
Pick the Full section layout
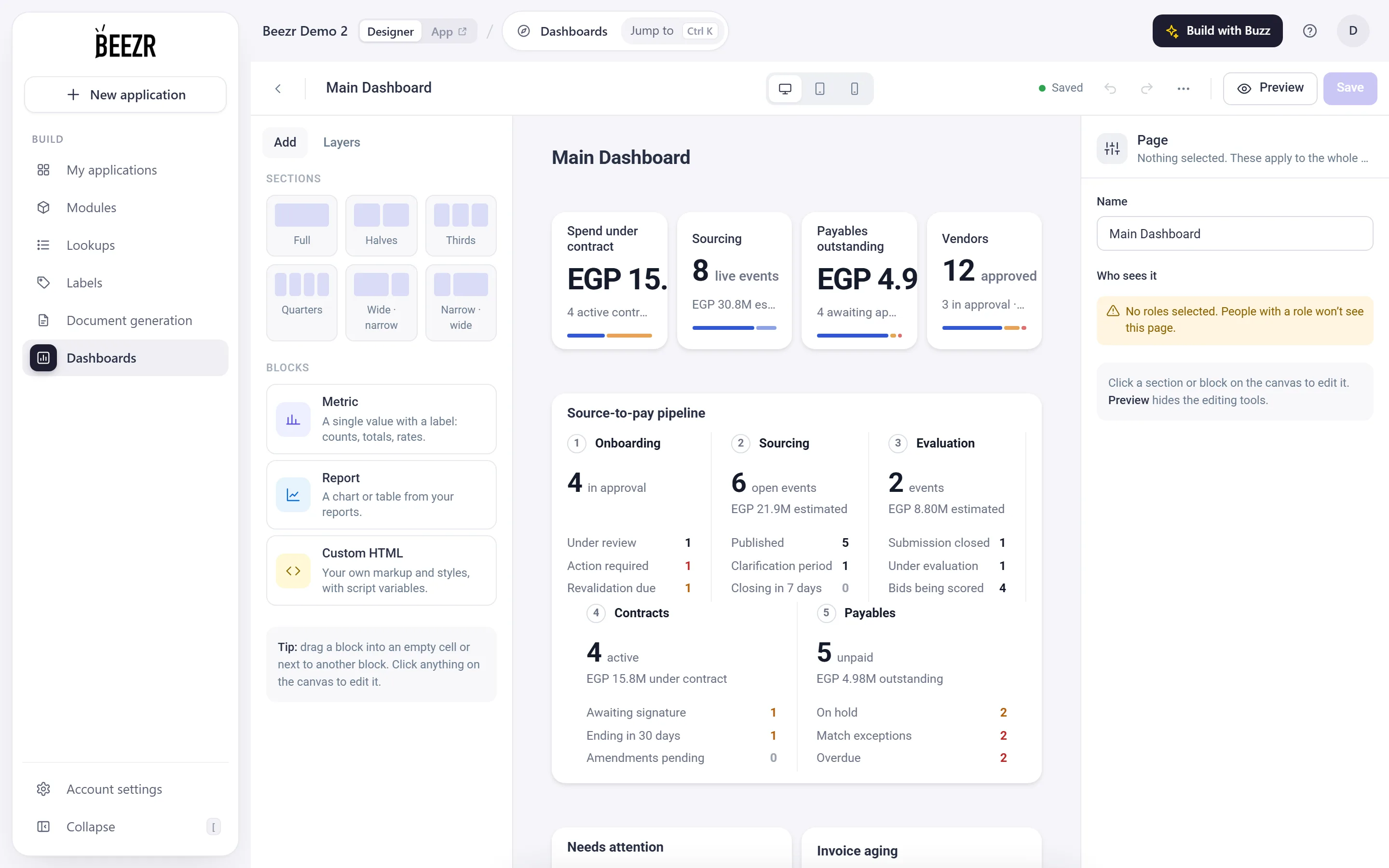(x=301, y=226)
